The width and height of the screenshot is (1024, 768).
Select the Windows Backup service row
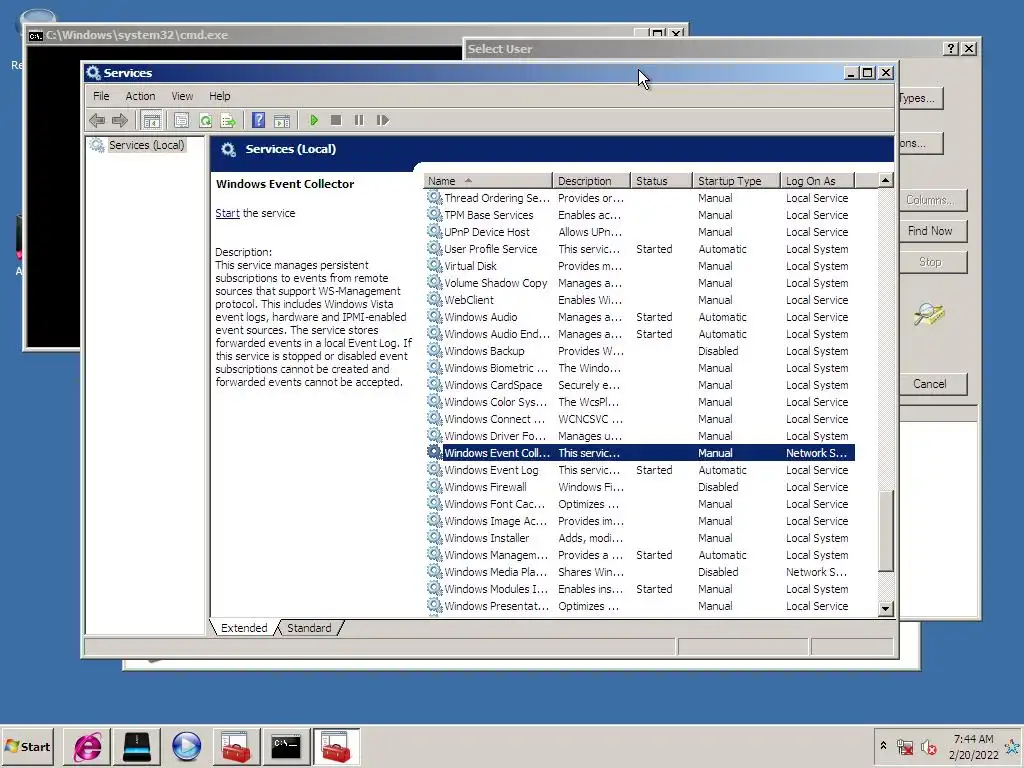click(639, 351)
